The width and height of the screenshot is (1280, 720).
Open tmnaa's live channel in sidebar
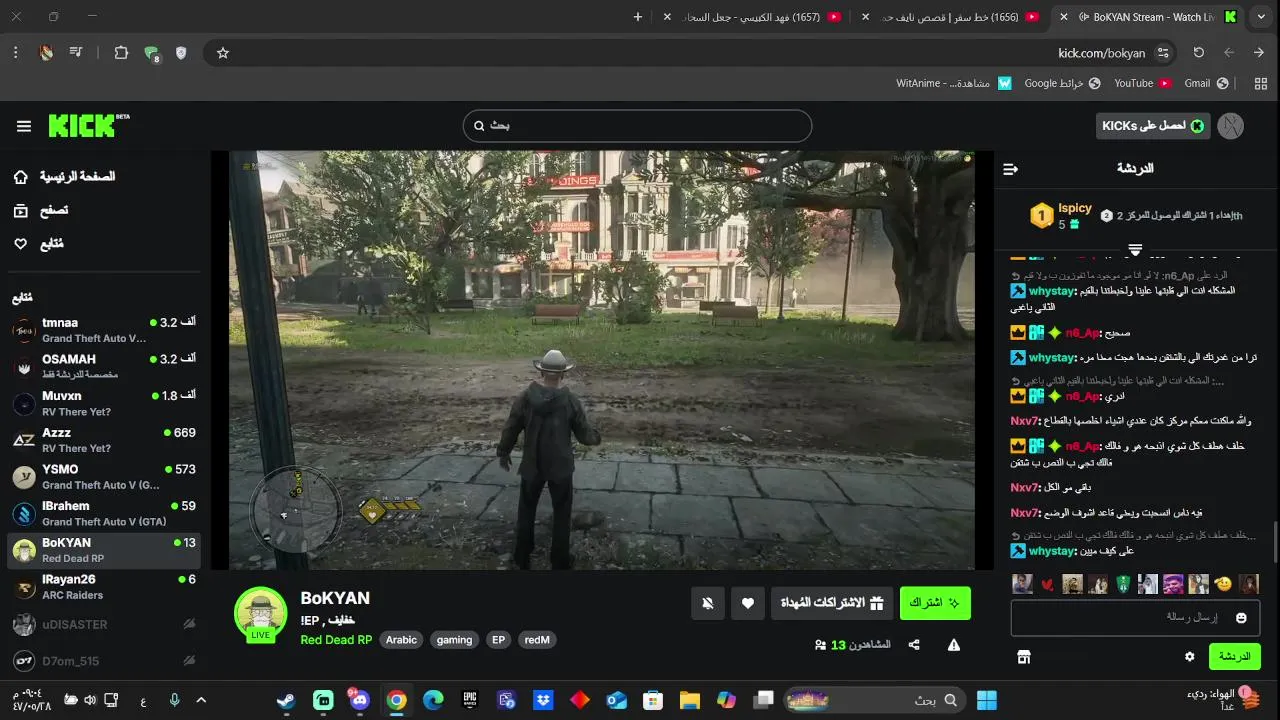(x=104, y=330)
